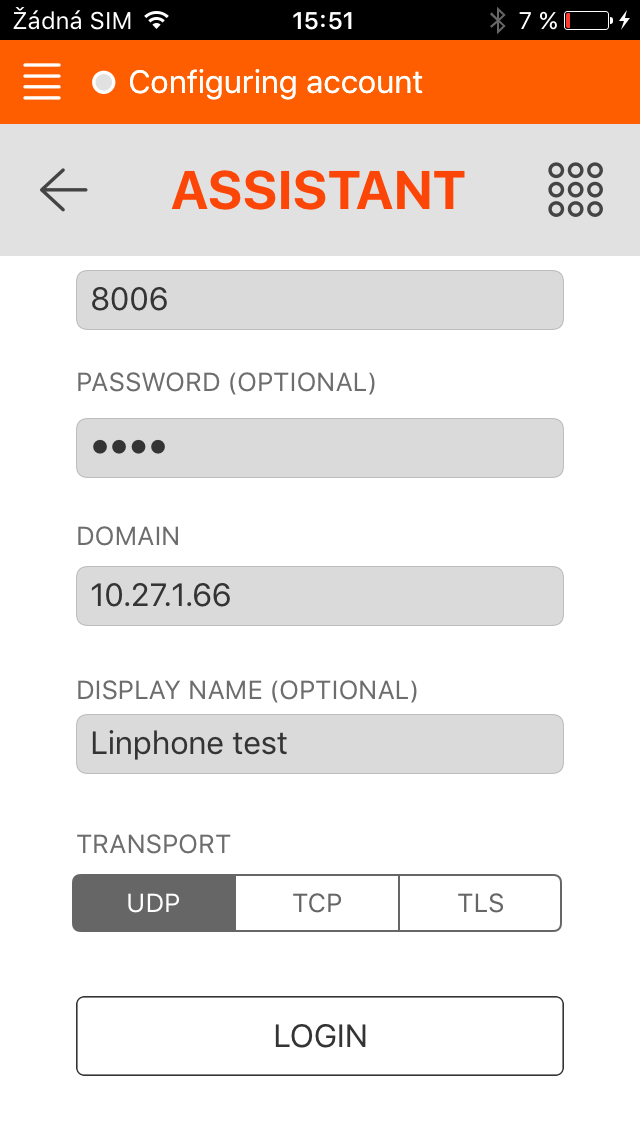The width and height of the screenshot is (640, 1136).
Task: Tap the password input field
Action: coord(320,447)
